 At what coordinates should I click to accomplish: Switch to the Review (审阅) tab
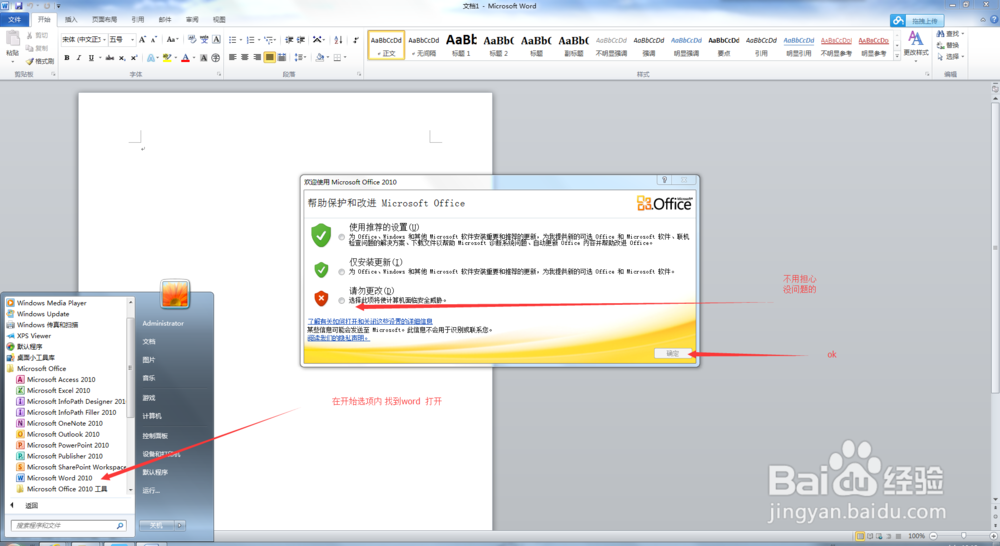pyautogui.click(x=192, y=20)
